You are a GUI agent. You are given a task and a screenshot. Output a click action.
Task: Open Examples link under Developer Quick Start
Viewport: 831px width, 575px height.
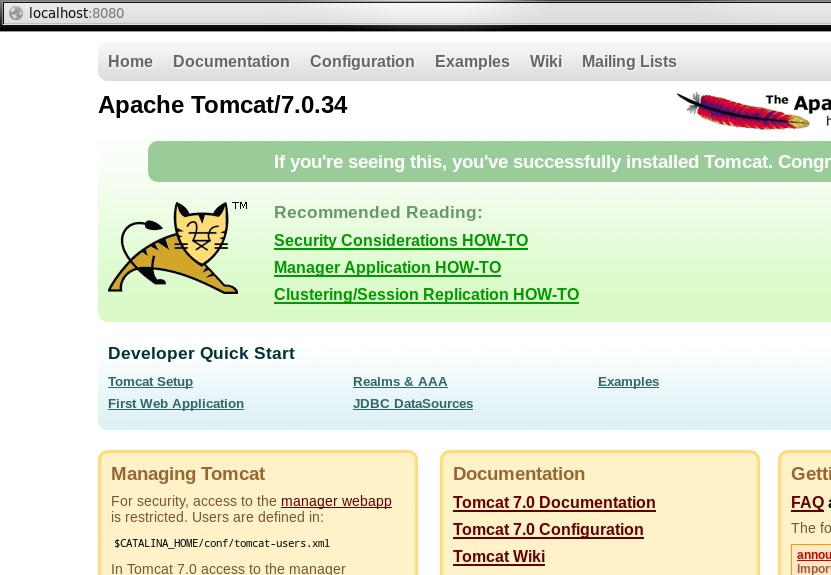pyautogui.click(x=628, y=382)
